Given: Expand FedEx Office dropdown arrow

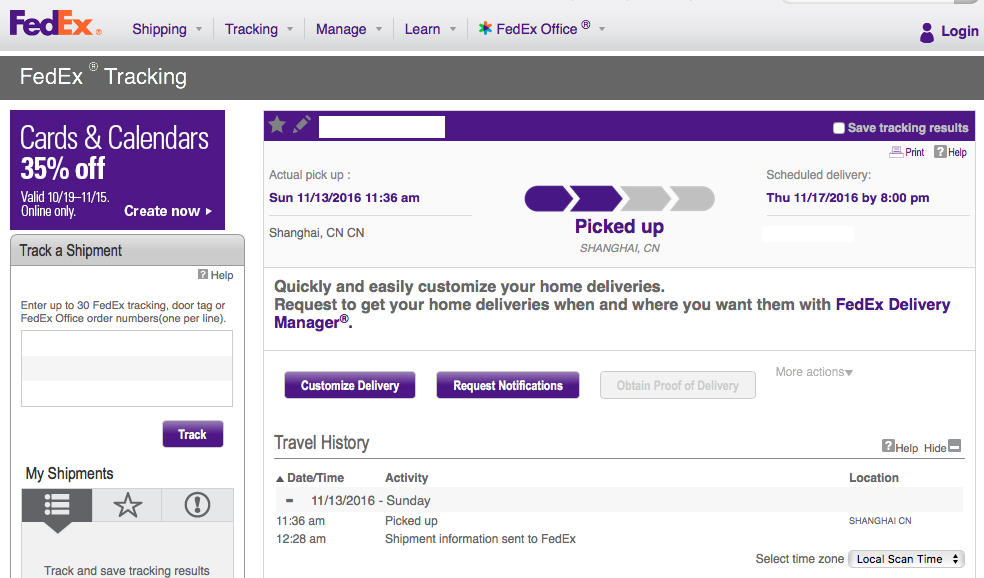Looking at the screenshot, I should point(602,29).
